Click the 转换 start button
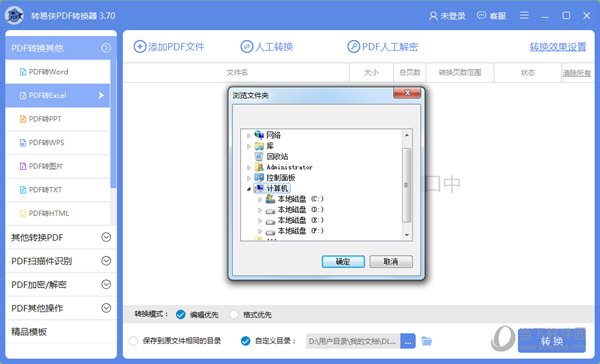 [x=551, y=341]
